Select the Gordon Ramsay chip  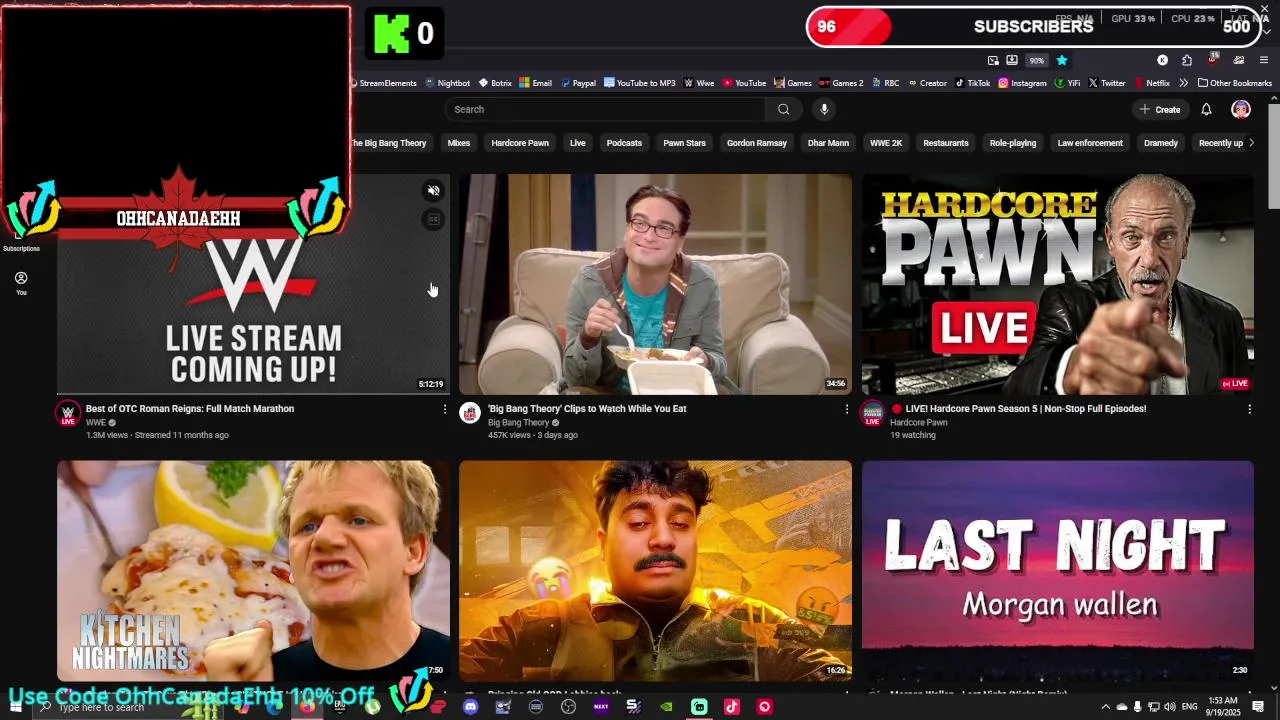click(756, 143)
